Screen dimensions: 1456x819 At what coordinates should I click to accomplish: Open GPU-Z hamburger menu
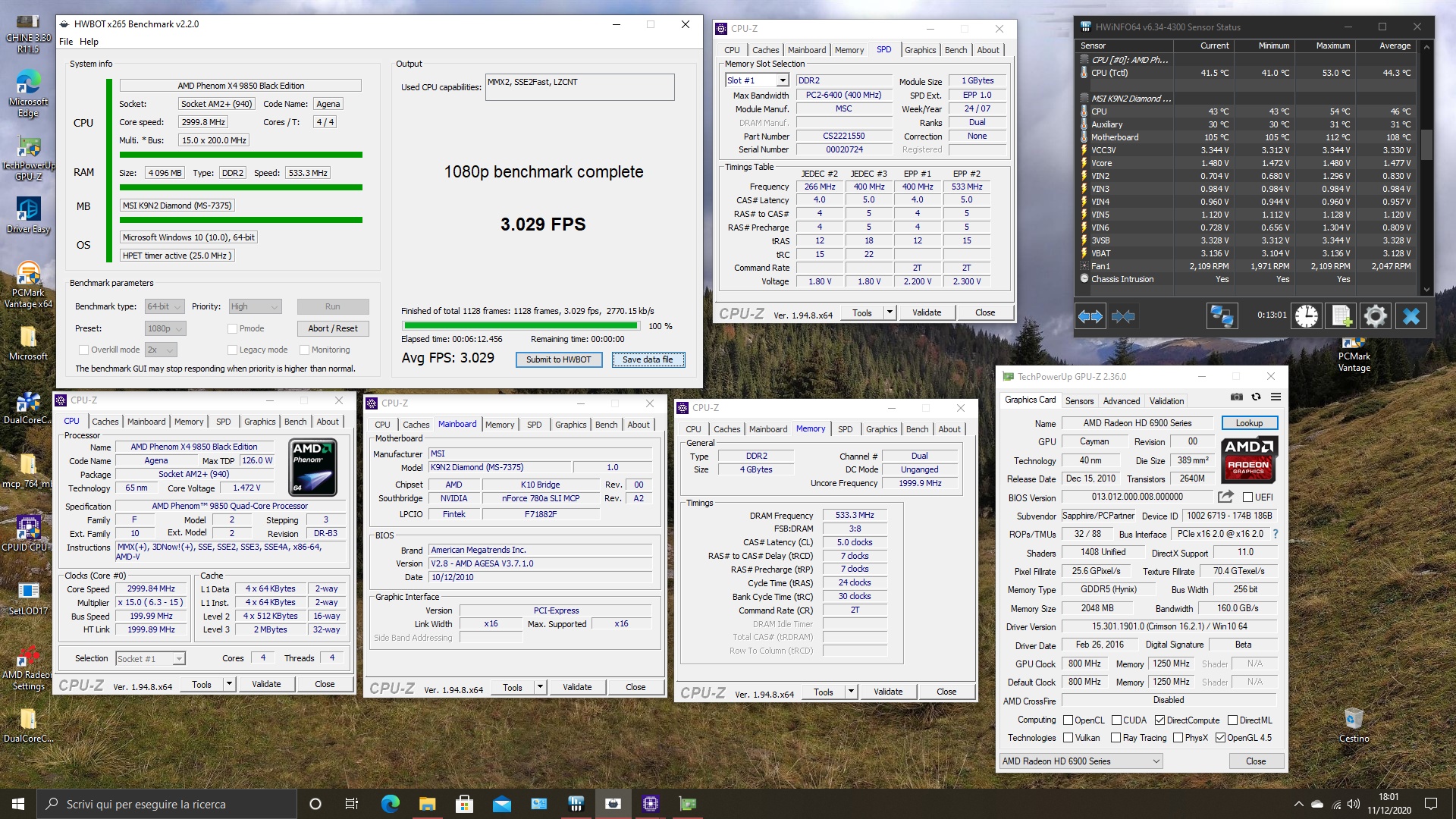pos(1276,397)
